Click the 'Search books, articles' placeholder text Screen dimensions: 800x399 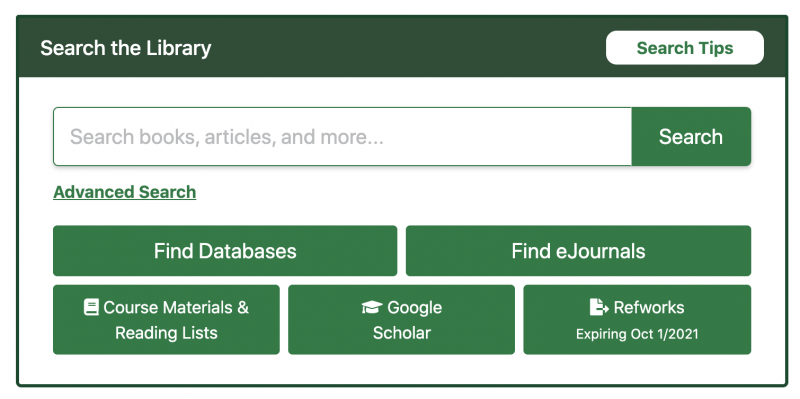[227, 137]
